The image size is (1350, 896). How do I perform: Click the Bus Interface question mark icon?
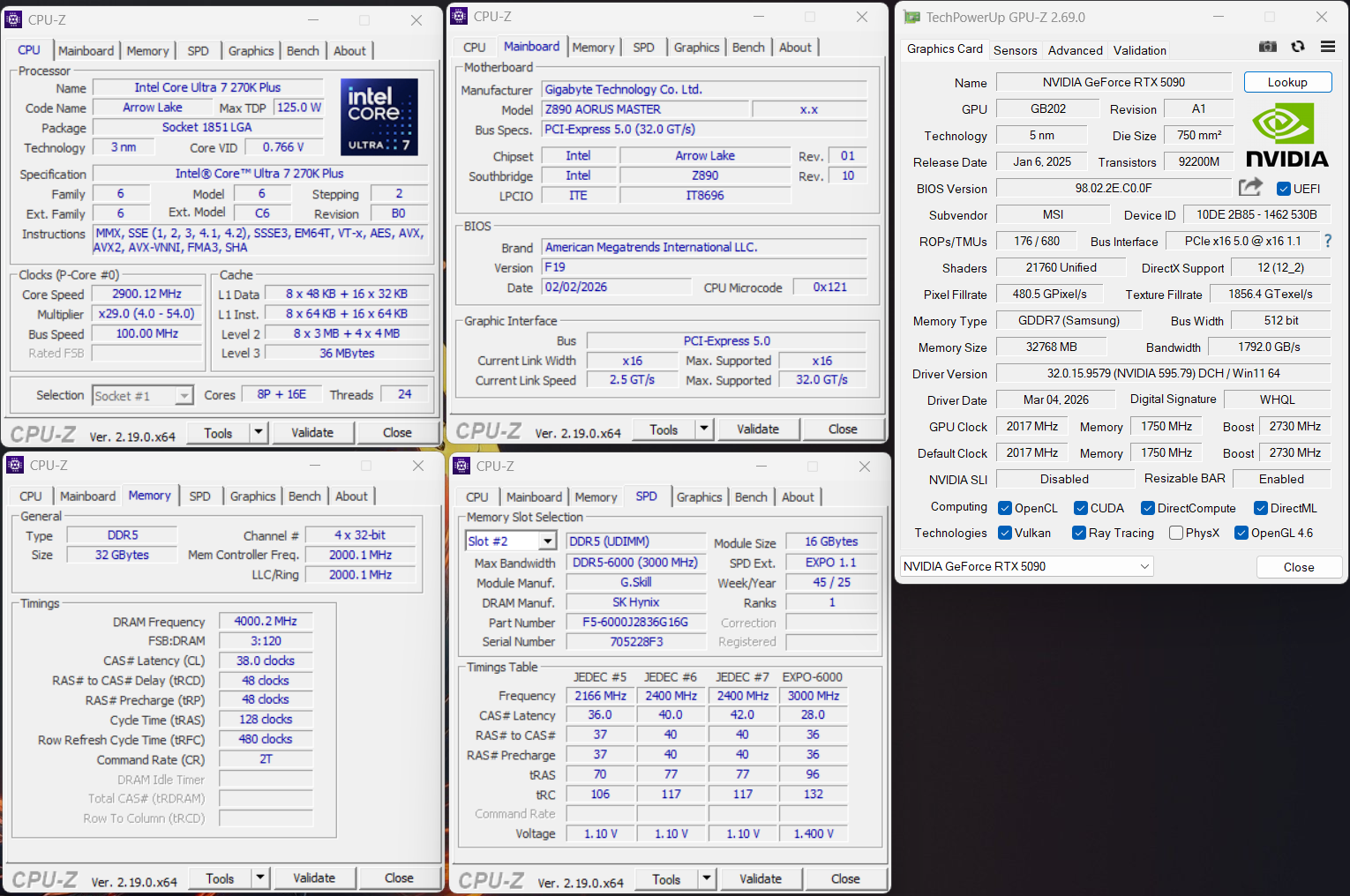[x=1327, y=241]
